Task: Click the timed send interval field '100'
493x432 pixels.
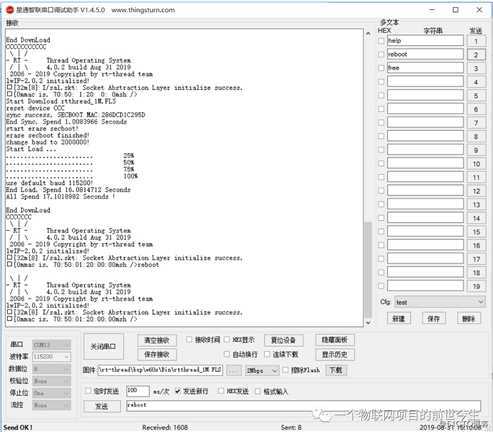Action: point(138,391)
